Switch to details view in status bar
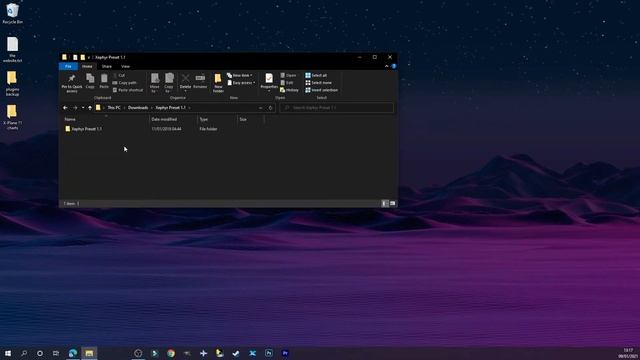 point(385,203)
